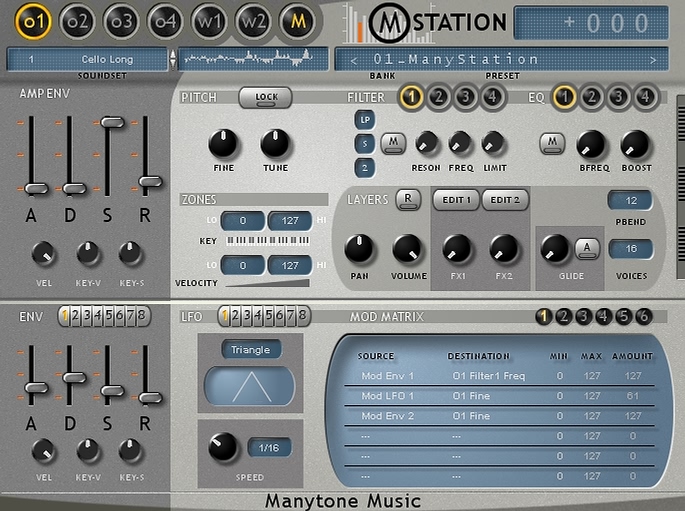Switch to mod matrix page 3
The image size is (685, 511).
point(584,317)
